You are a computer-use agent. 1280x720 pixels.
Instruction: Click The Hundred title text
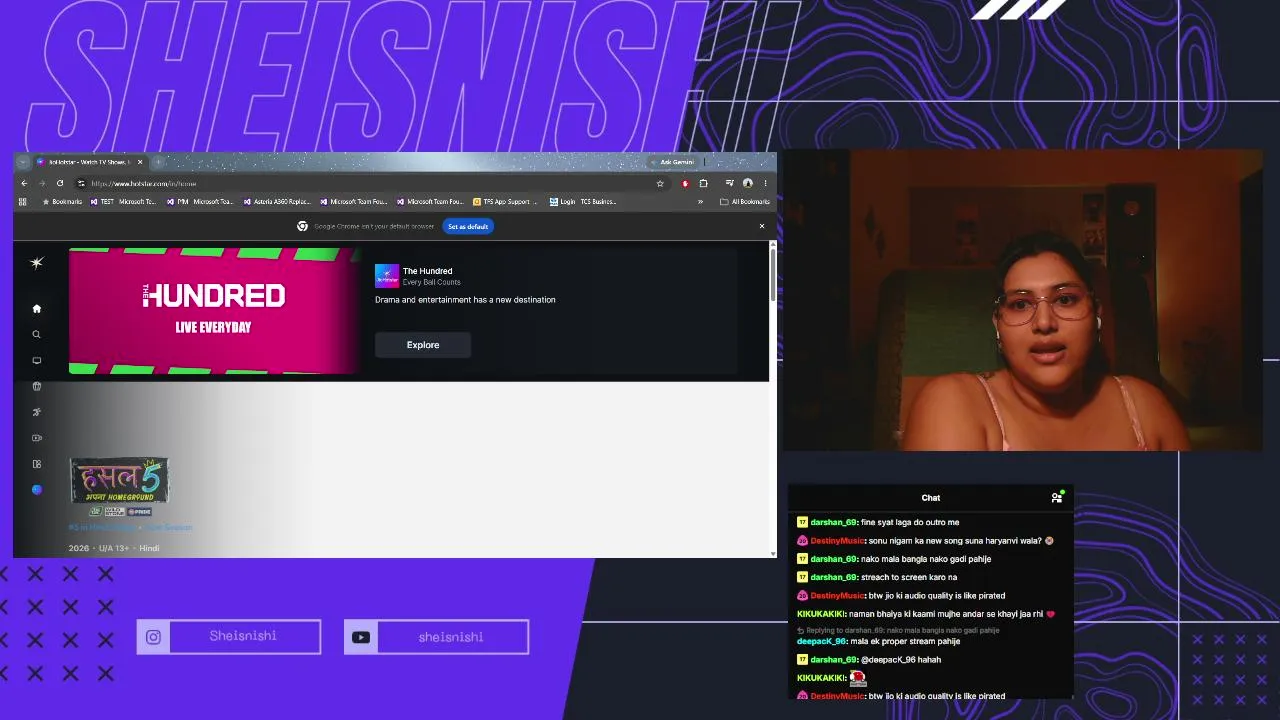click(x=428, y=271)
